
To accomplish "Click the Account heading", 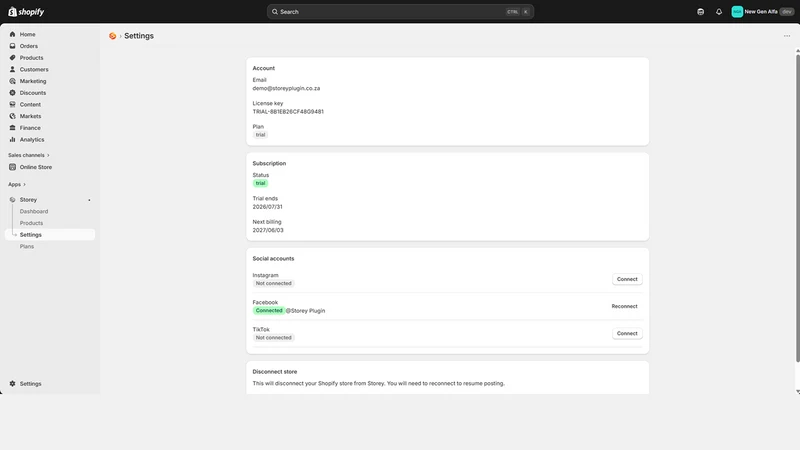I will 263,68.
